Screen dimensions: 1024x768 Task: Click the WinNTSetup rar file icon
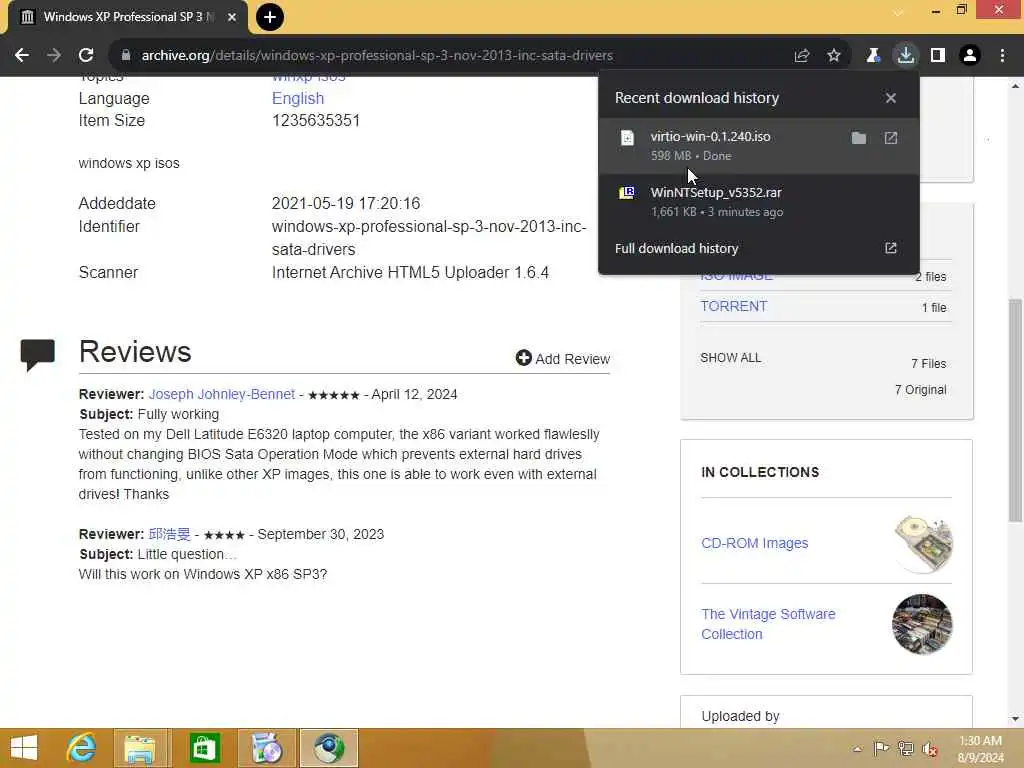(627, 193)
